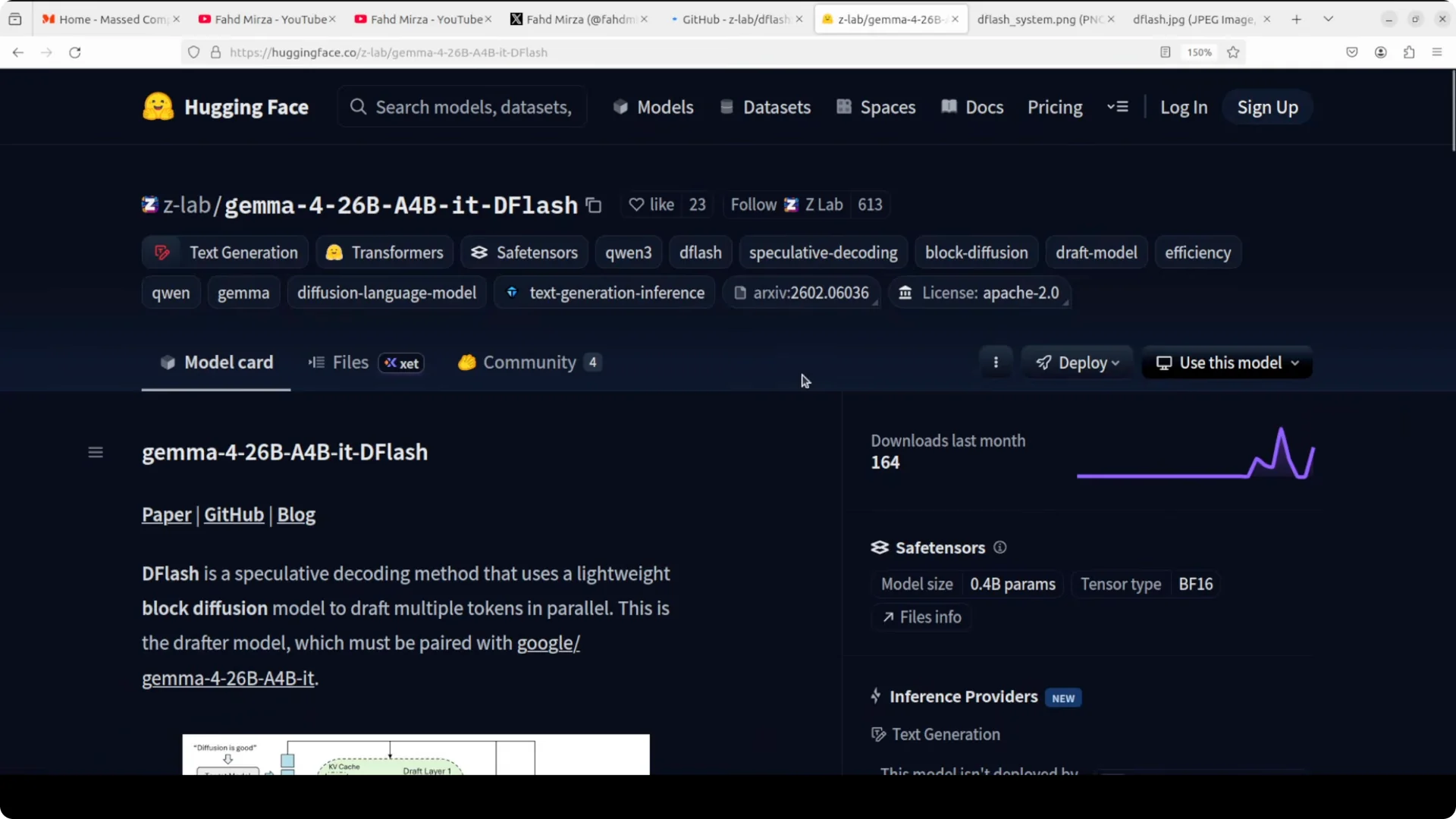Click the Transformers tag
Image resolution: width=1456 pixels, height=819 pixels.
[384, 253]
